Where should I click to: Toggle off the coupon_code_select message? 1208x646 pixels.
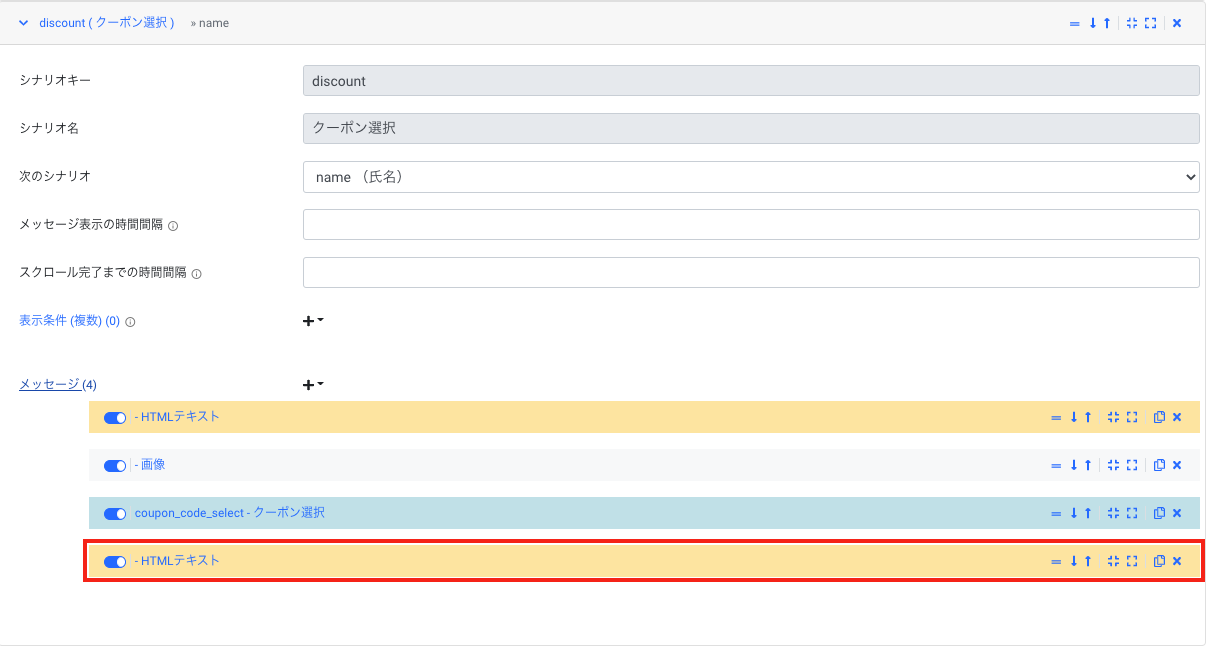[115, 513]
